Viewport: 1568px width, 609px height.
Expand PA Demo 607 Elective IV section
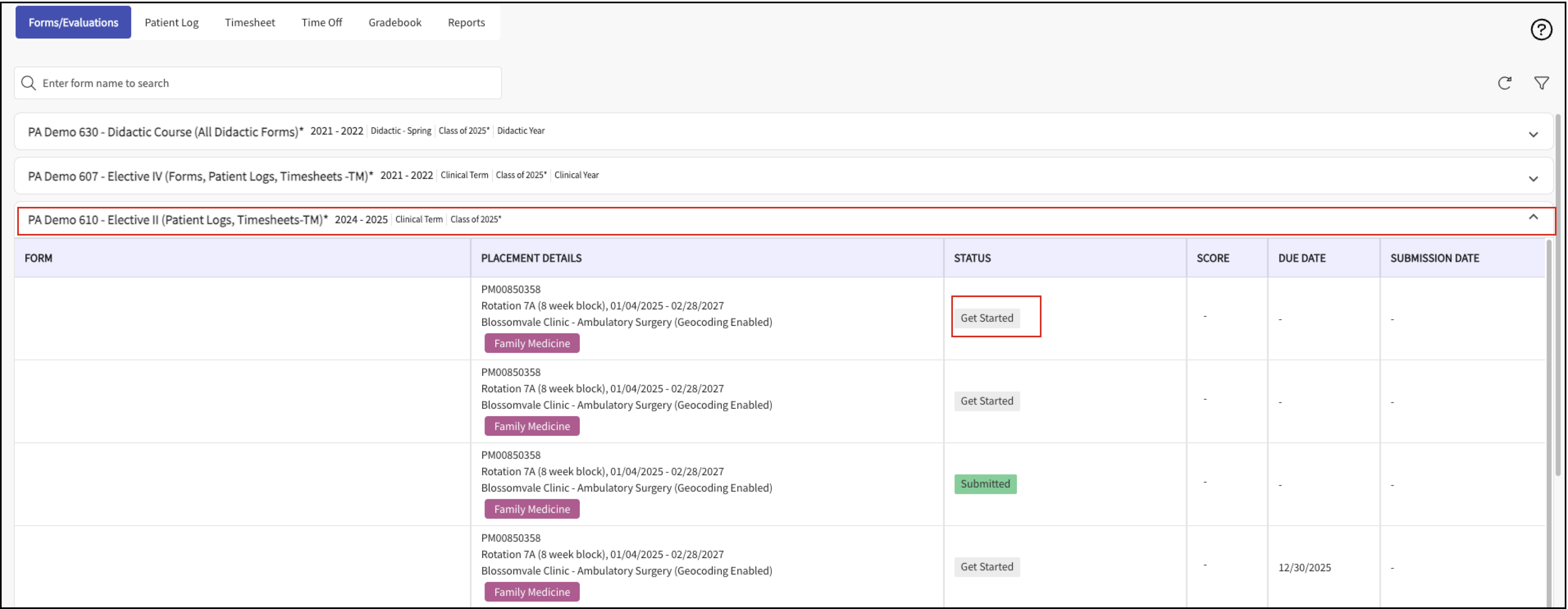[x=1533, y=179]
